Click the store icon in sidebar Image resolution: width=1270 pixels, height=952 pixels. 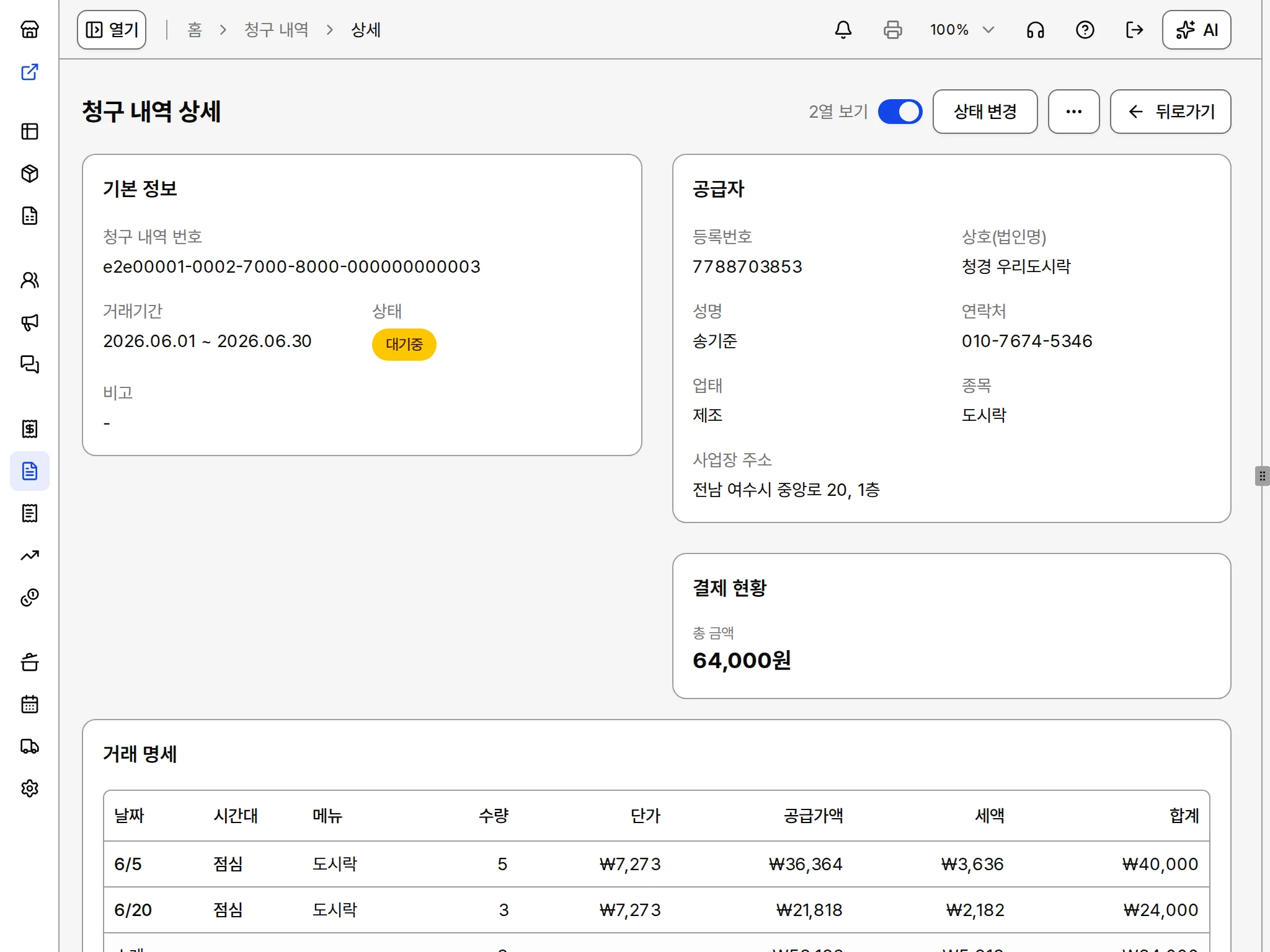click(30, 30)
